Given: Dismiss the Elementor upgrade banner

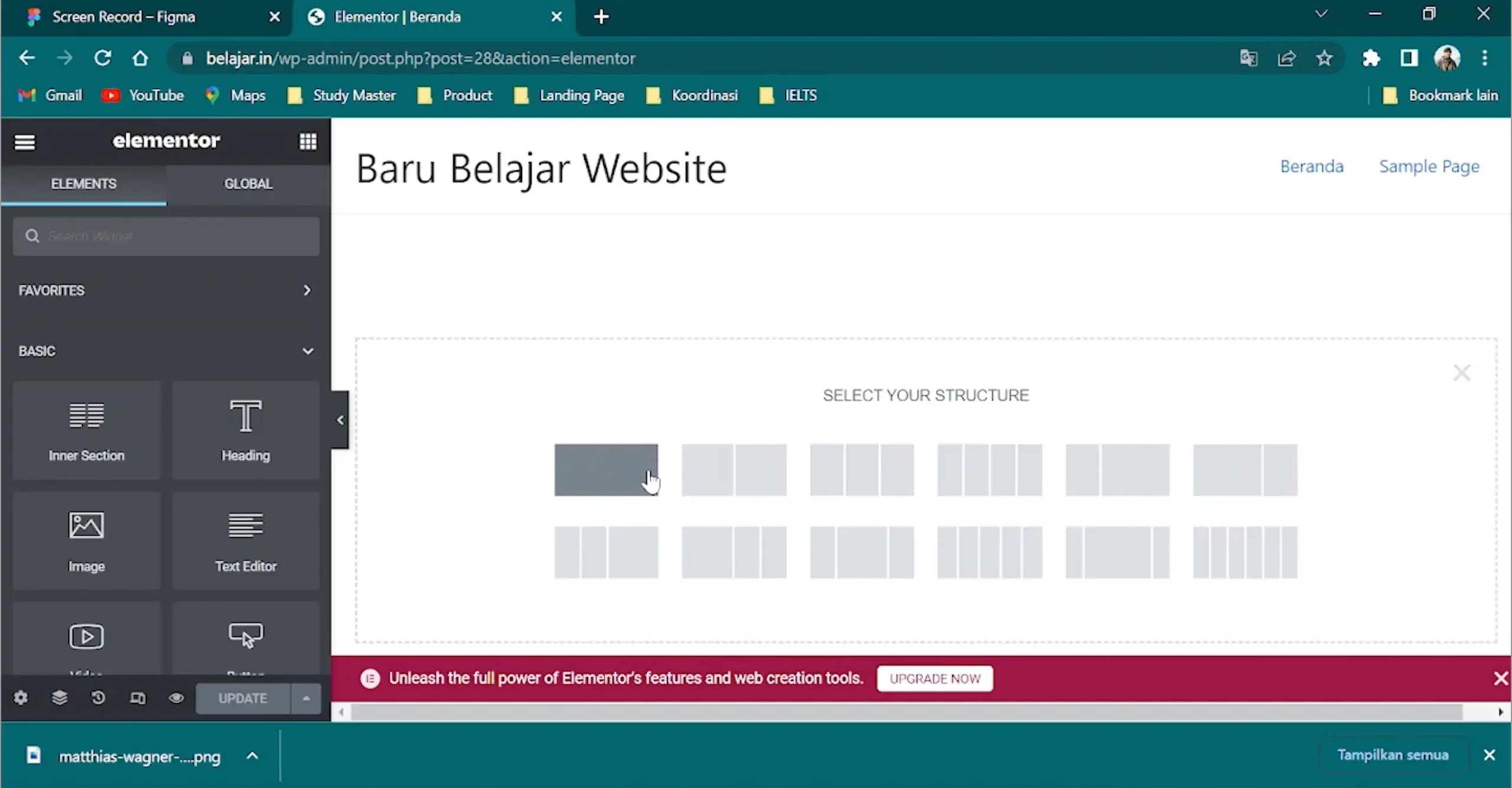Looking at the screenshot, I should click(1501, 678).
